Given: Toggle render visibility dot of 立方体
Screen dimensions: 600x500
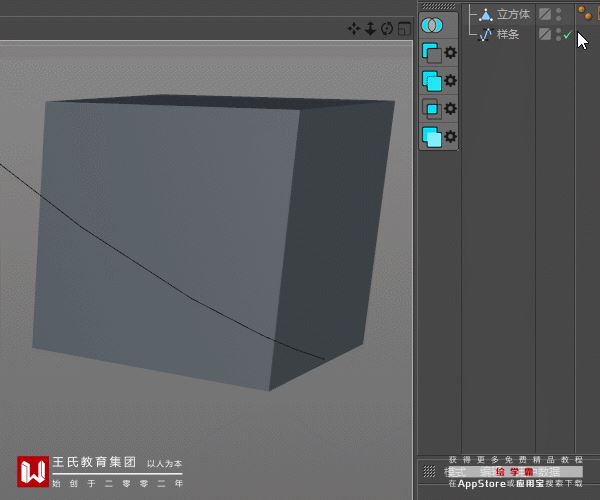Looking at the screenshot, I should 558,18.
